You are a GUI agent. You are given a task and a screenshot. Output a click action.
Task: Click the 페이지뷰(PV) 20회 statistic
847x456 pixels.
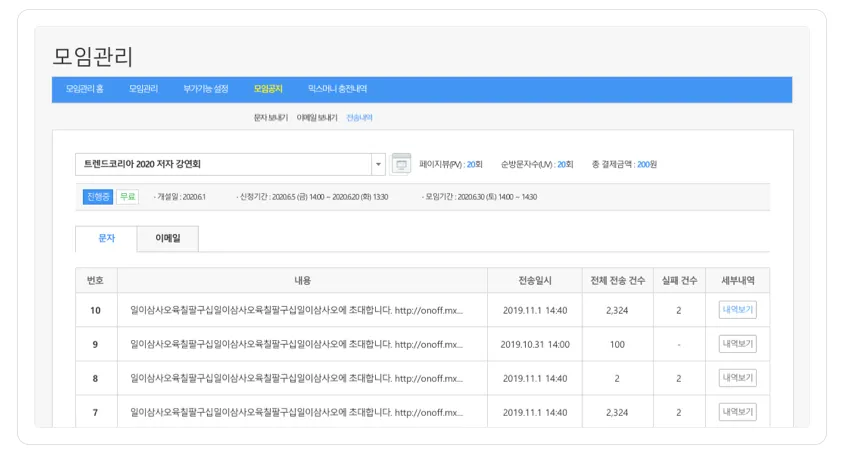[x=451, y=165]
